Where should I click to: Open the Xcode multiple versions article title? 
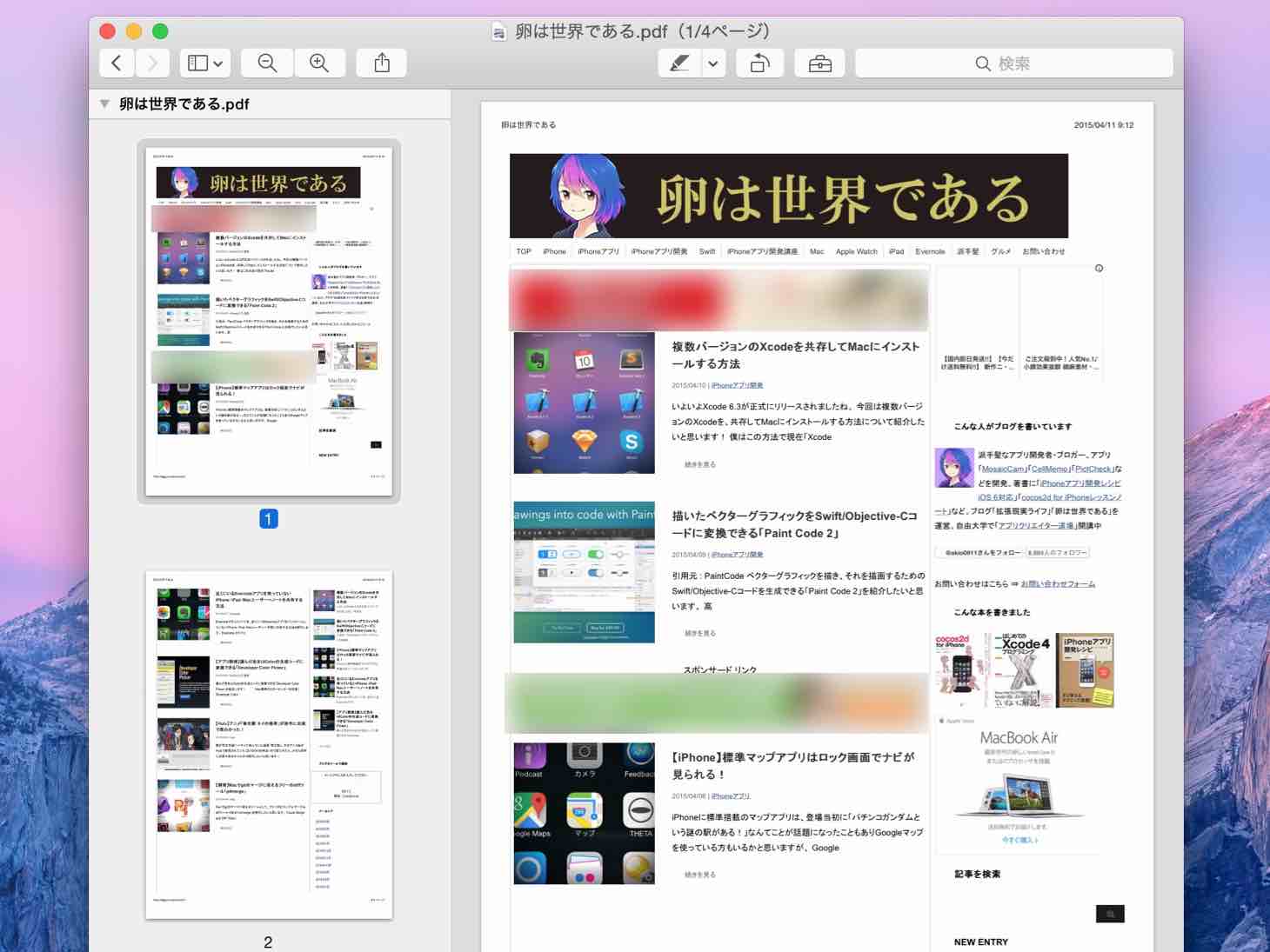(x=795, y=355)
